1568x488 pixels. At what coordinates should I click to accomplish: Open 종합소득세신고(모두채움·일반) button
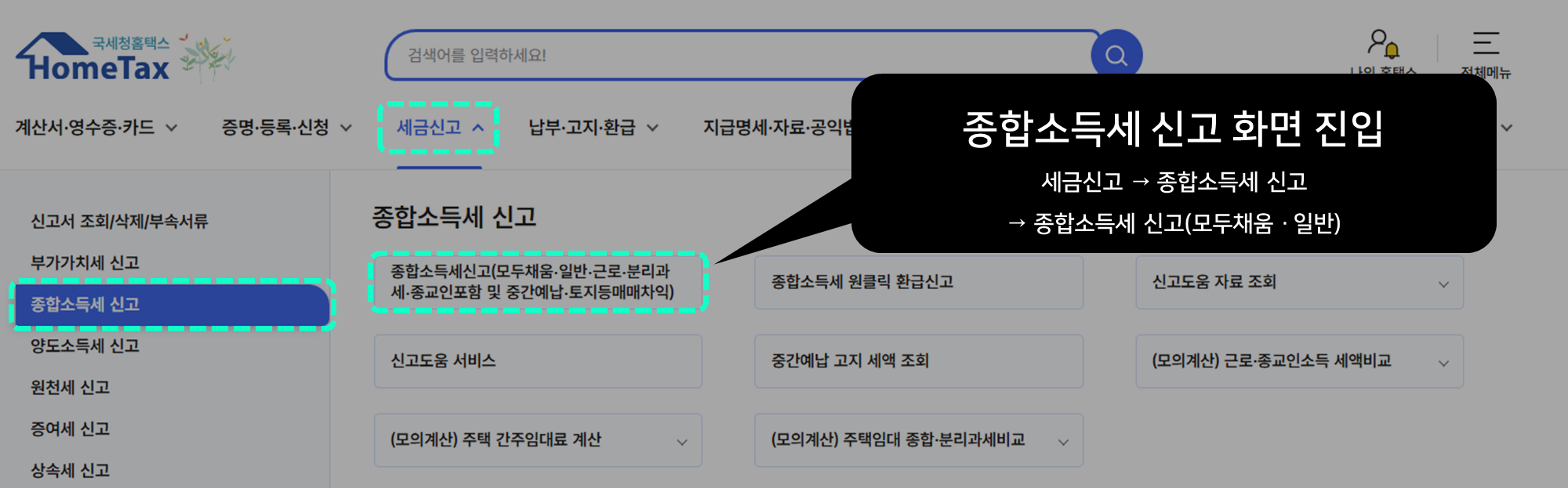[x=538, y=282]
